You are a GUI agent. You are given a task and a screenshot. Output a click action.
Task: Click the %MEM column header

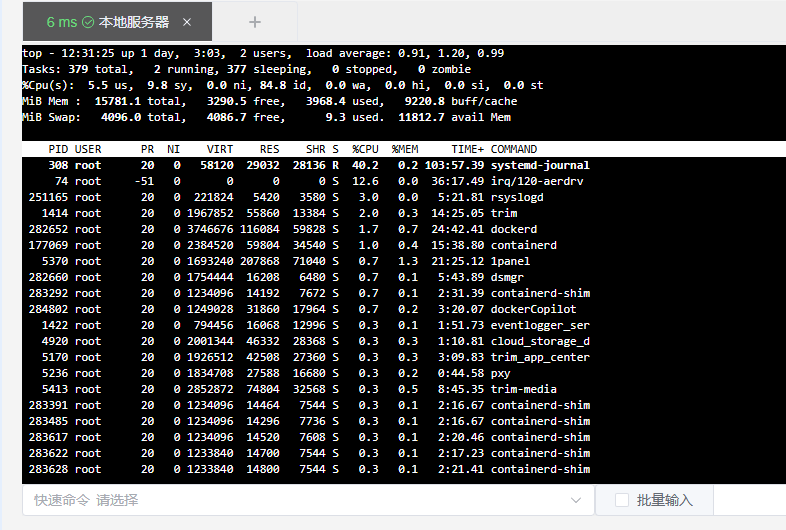tap(405, 149)
